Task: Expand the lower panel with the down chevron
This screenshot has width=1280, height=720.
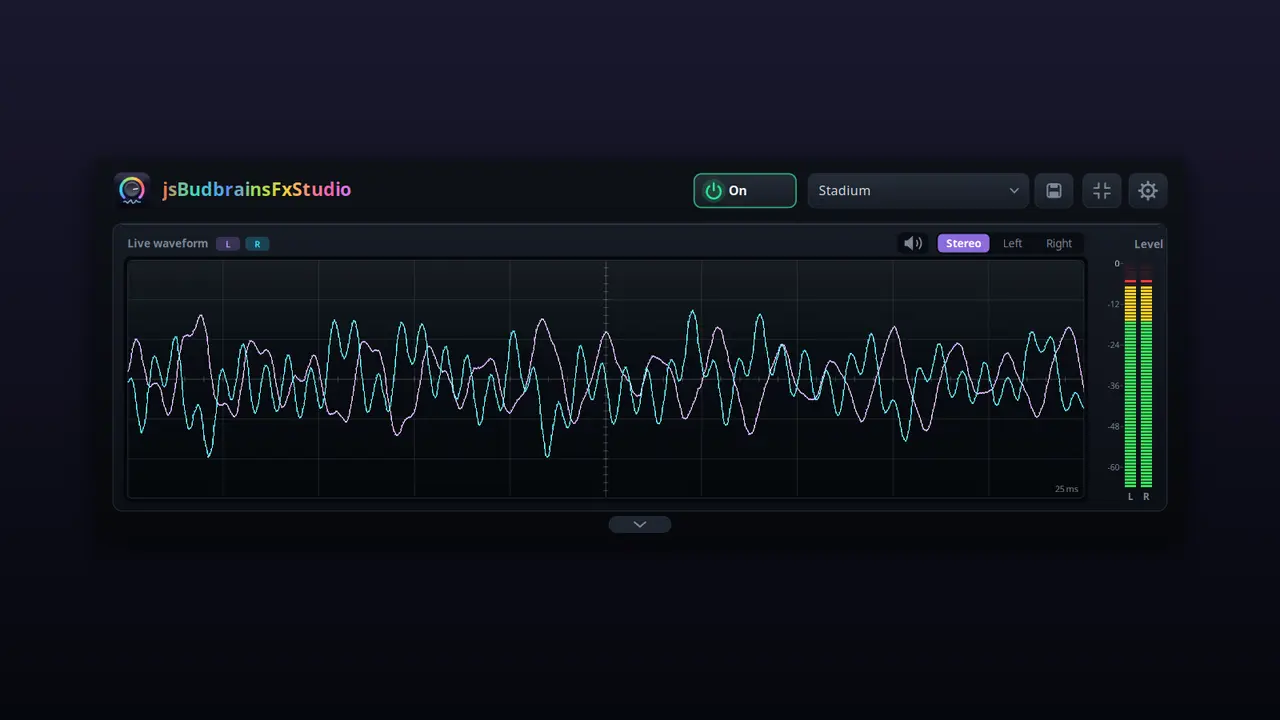Action: pyautogui.click(x=640, y=524)
